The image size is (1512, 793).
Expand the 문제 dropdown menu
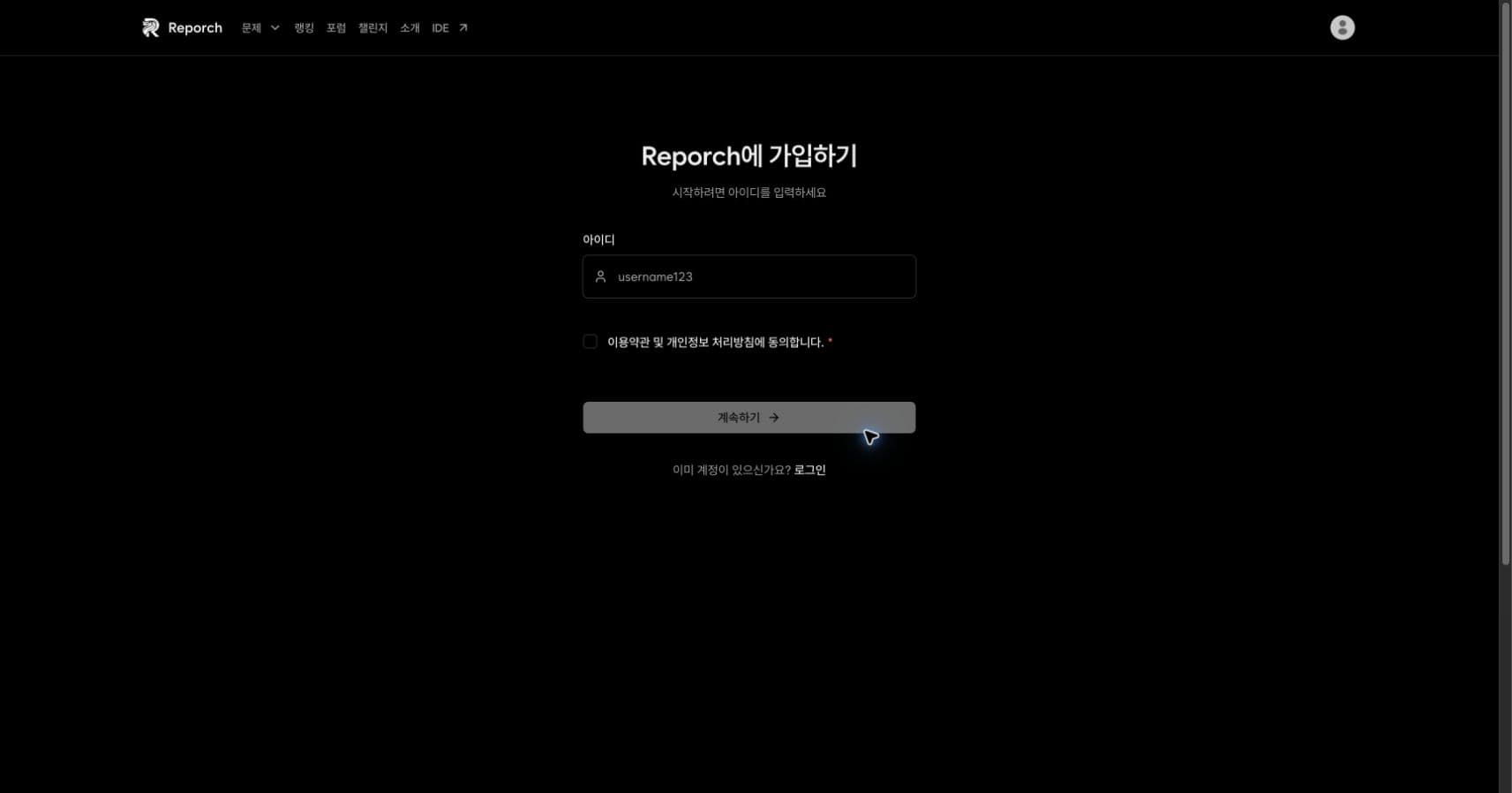coord(260,28)
